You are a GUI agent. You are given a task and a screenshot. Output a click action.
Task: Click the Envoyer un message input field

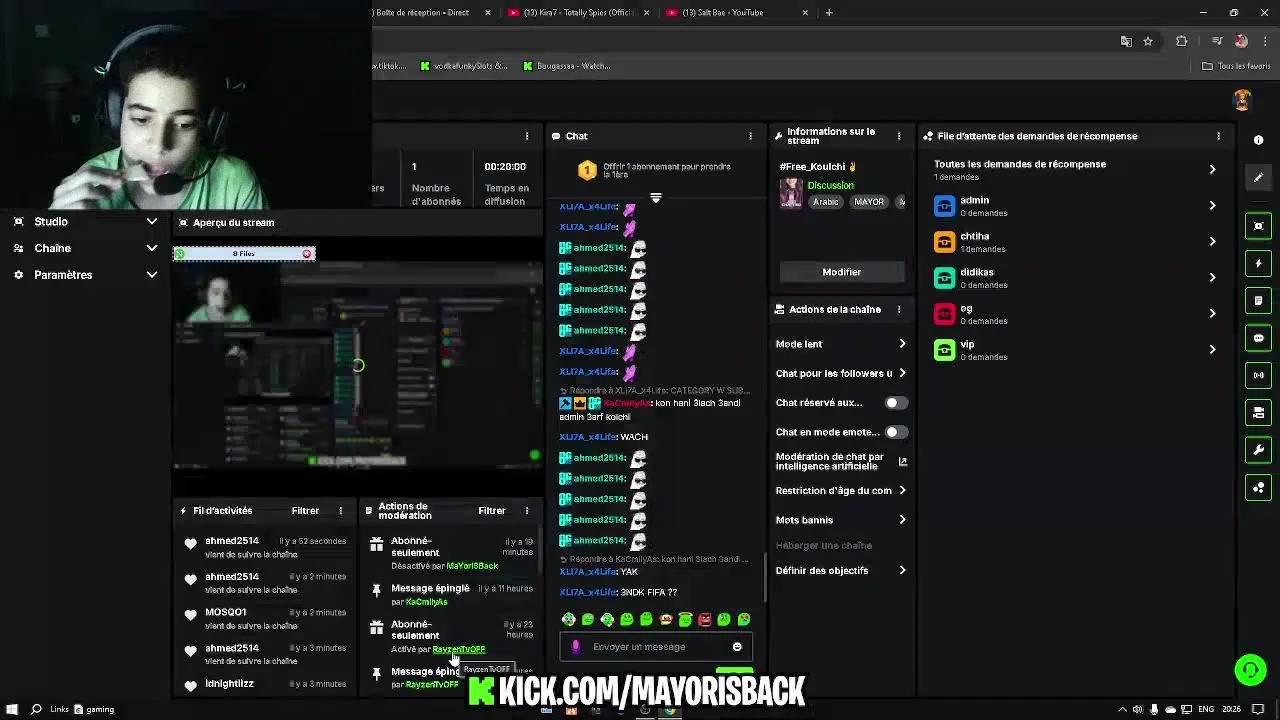coord(655,647)
